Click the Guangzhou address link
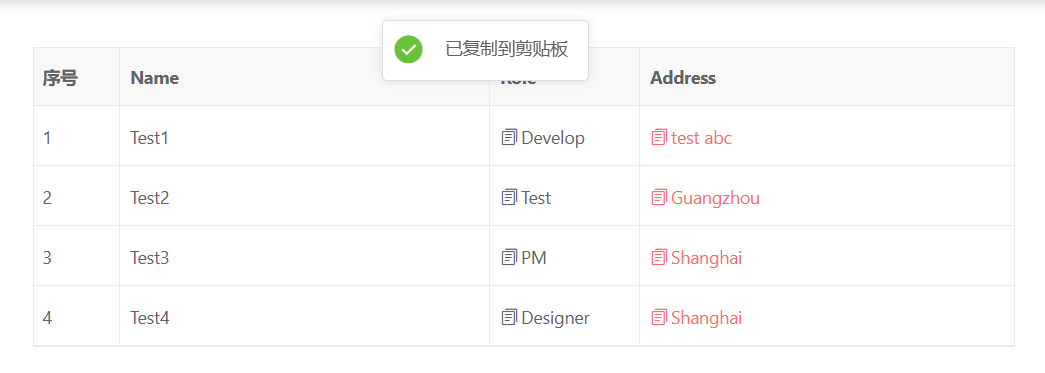This screenshot has height=373, width=1045. (715, 198)
